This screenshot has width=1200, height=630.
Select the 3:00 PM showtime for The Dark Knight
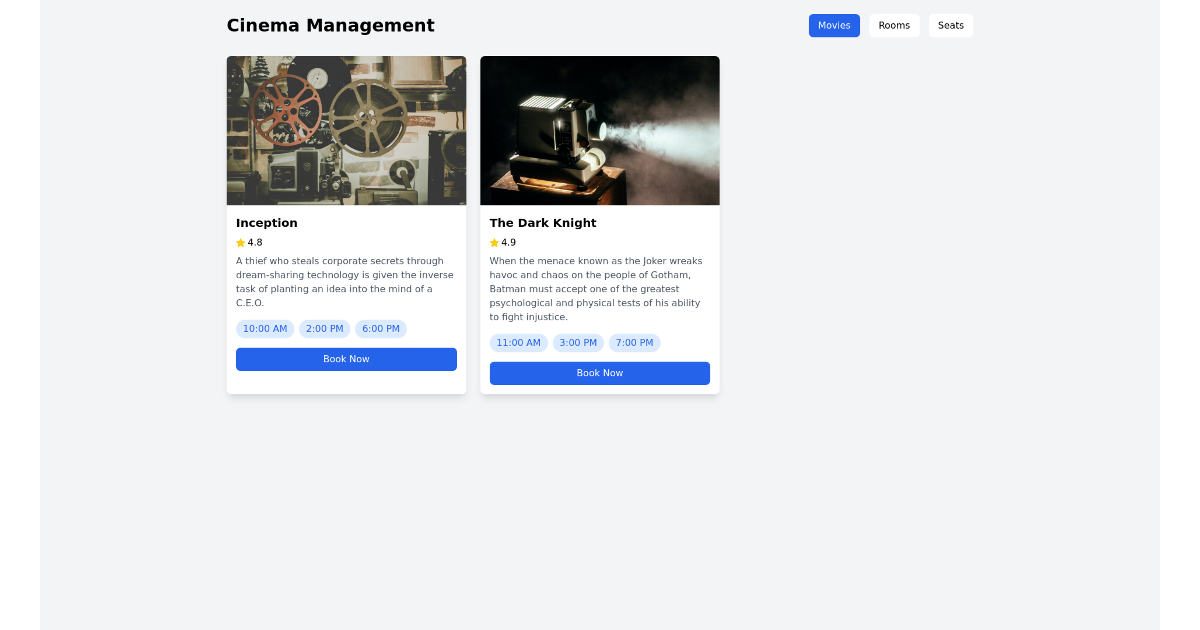(x=578, y=342)
